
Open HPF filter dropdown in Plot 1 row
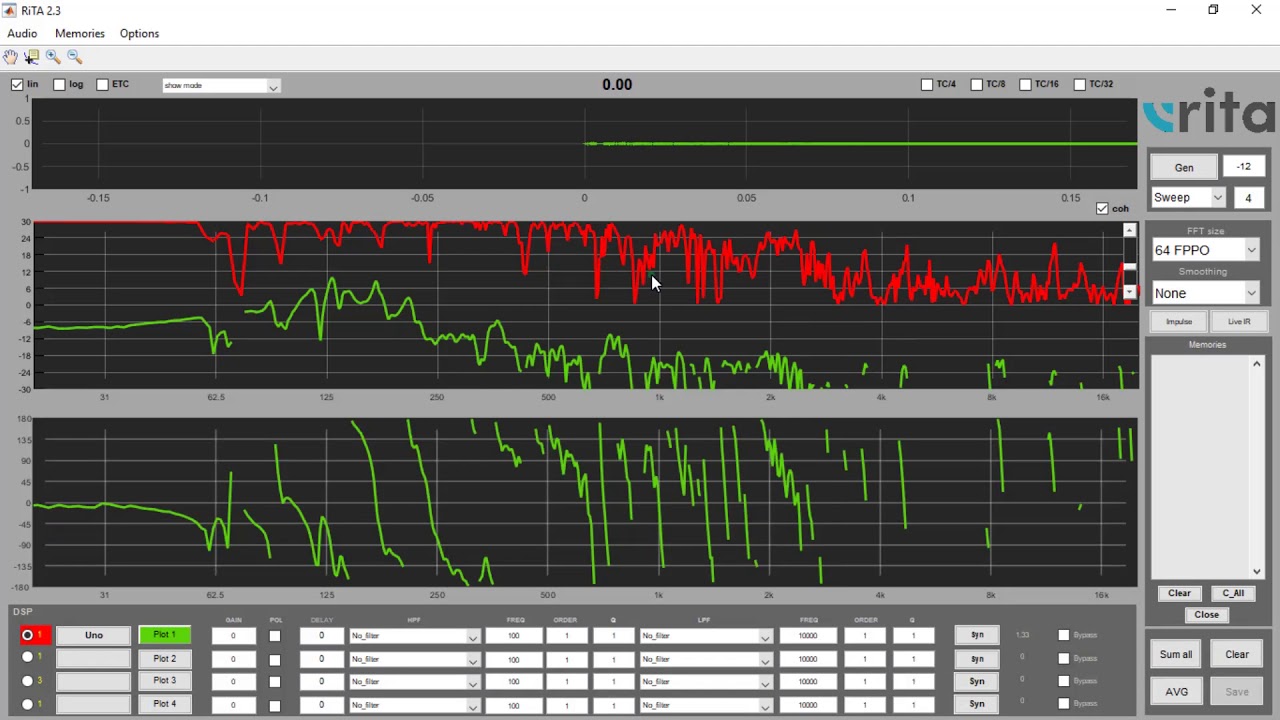(414, 636)
